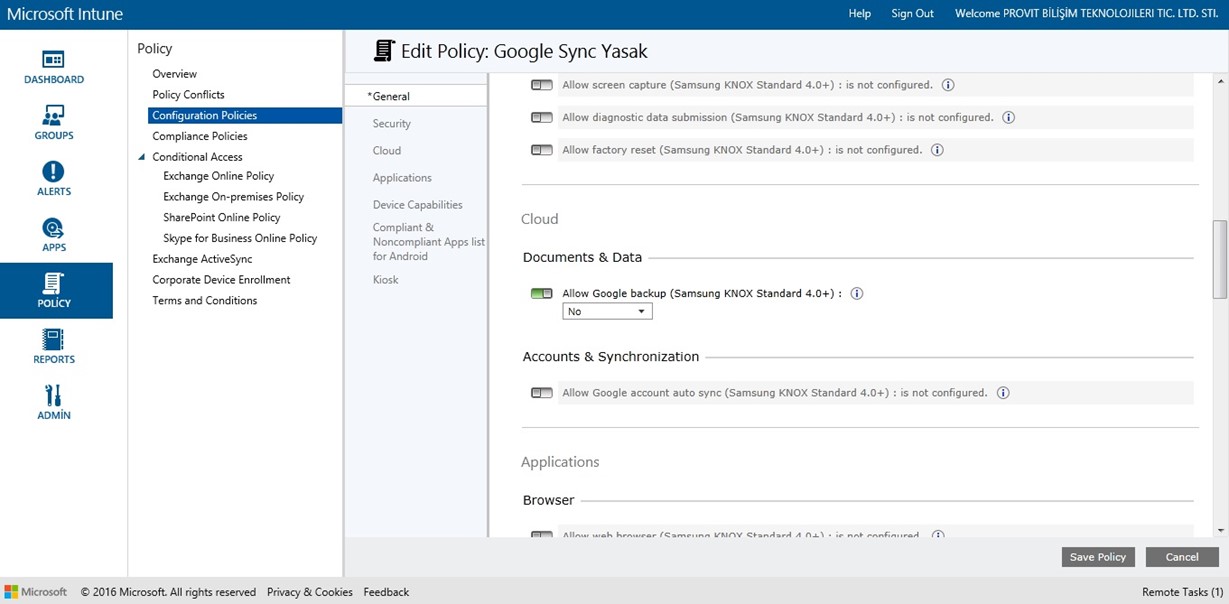Click the scrollbar down arrow

[1220, 530]
